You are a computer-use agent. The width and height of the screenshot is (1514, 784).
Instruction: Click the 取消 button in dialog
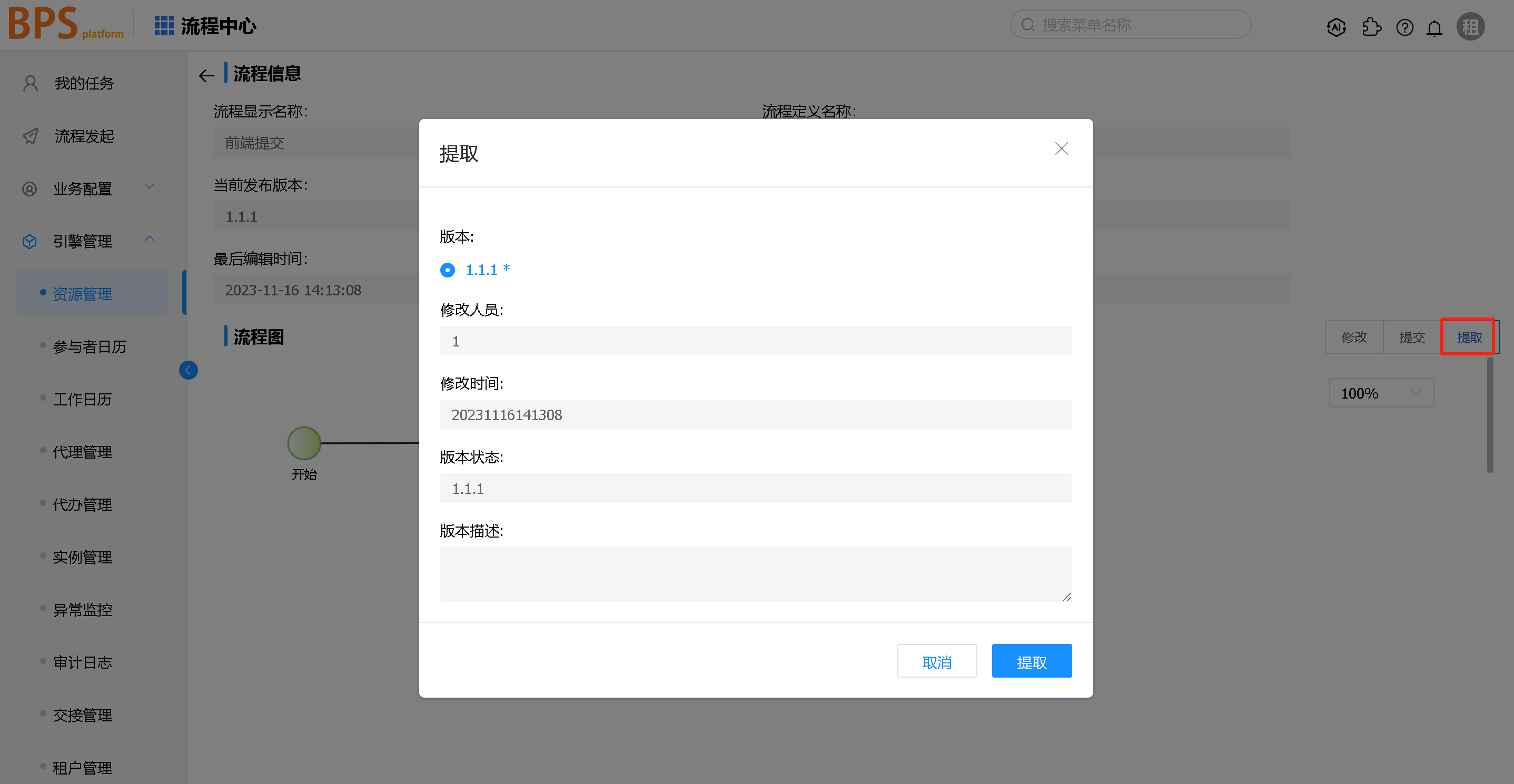click(x=937, y=661)
